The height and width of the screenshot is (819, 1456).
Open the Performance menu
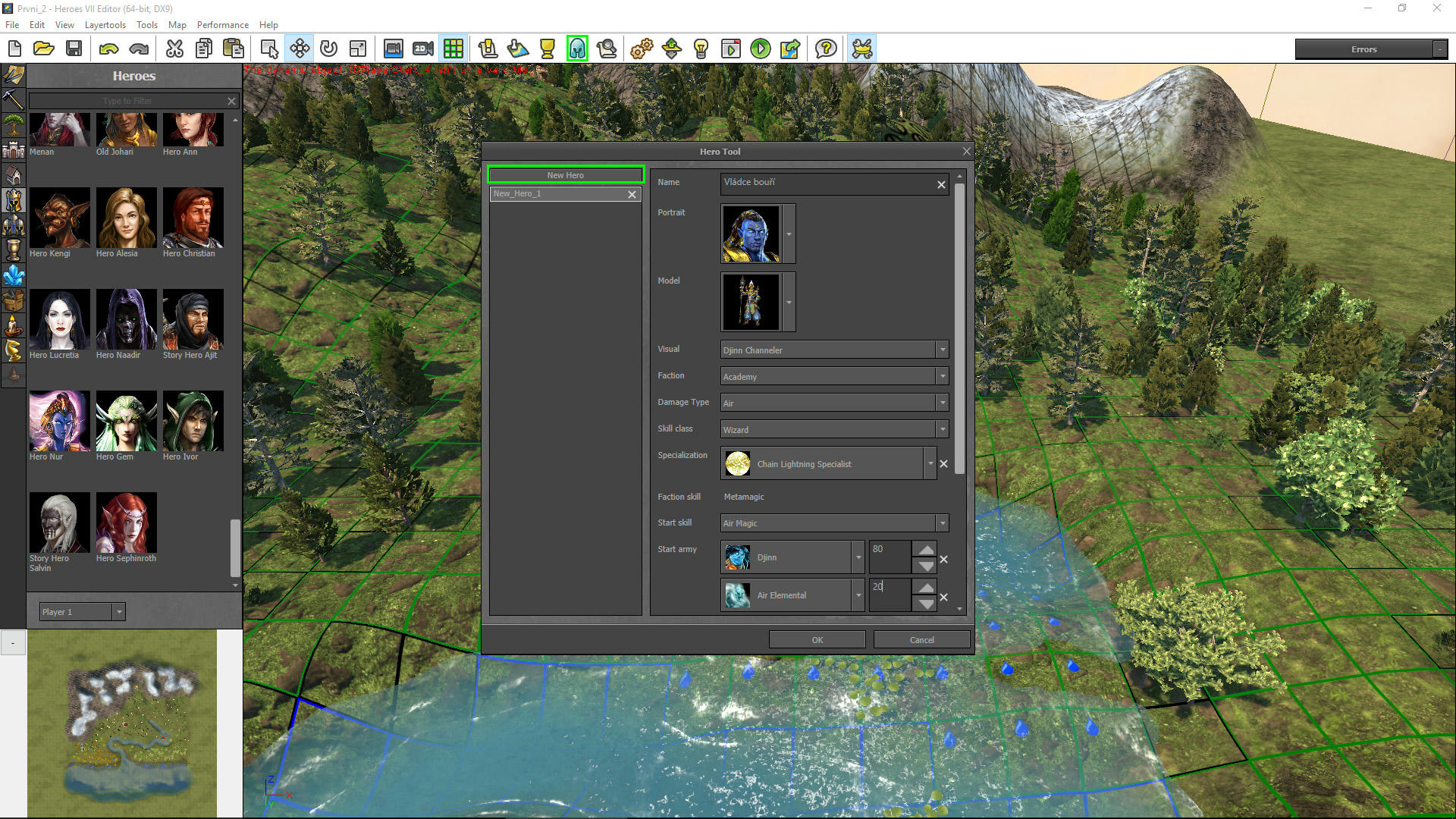[223, 24]
